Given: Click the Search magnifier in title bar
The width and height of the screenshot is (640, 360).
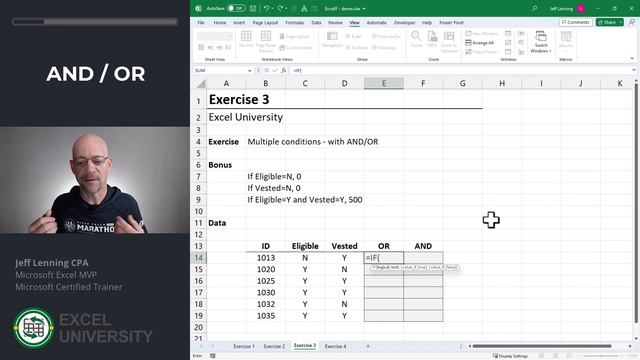Looking at the screenshot, I should pyautogui.click(x=534, y=8).
